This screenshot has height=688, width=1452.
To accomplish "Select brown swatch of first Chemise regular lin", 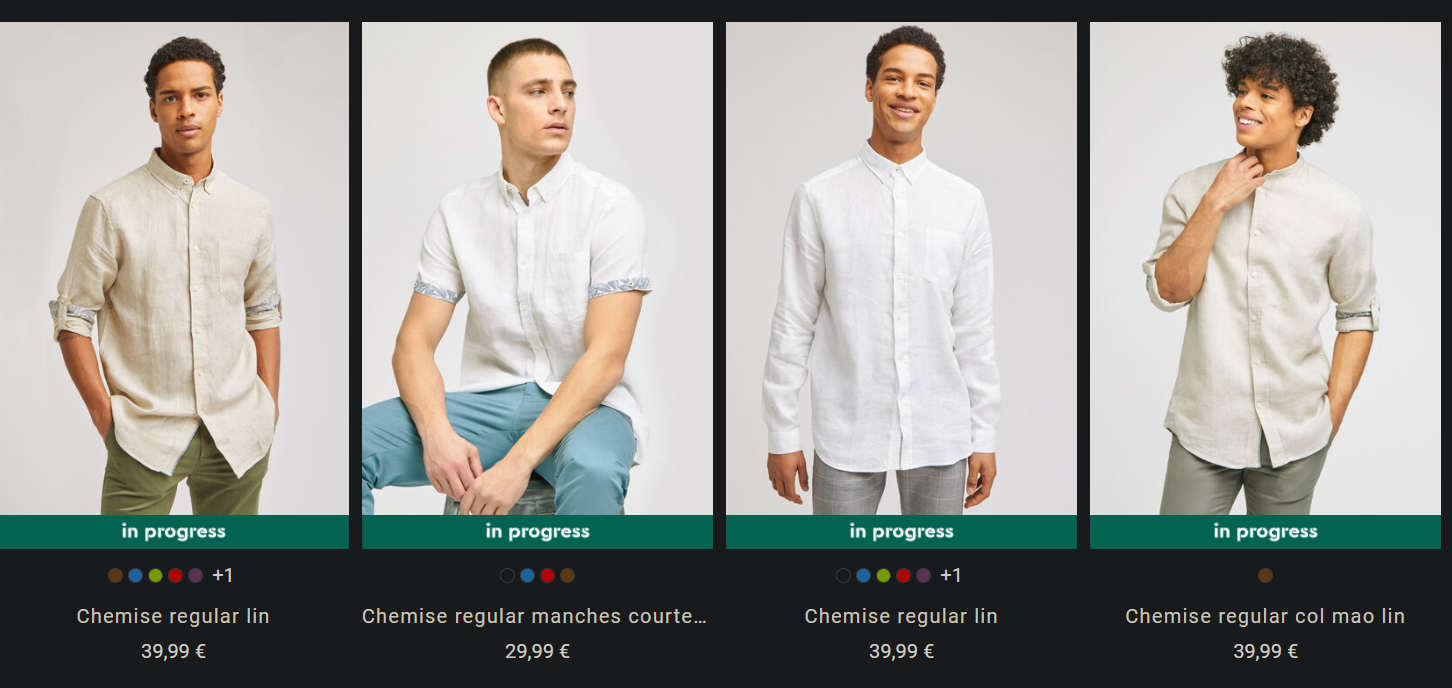I will coord(116,575).
